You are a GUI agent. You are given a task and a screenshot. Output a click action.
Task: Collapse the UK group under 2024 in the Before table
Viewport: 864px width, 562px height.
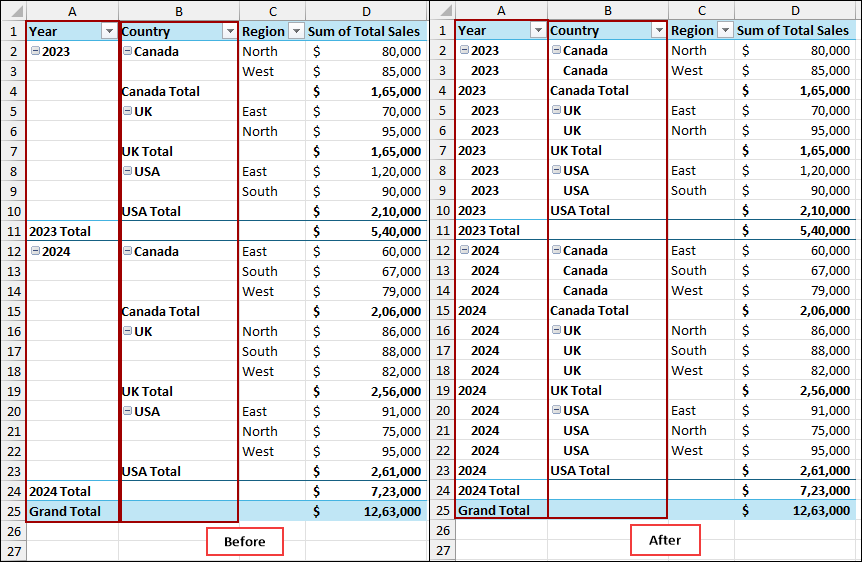tap(127, 331)
